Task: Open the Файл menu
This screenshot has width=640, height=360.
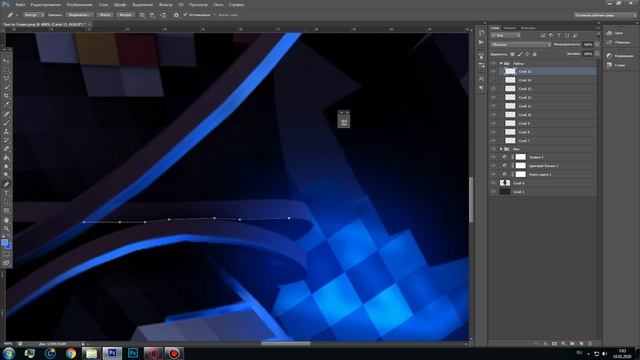Action: [x=20, y=4]
